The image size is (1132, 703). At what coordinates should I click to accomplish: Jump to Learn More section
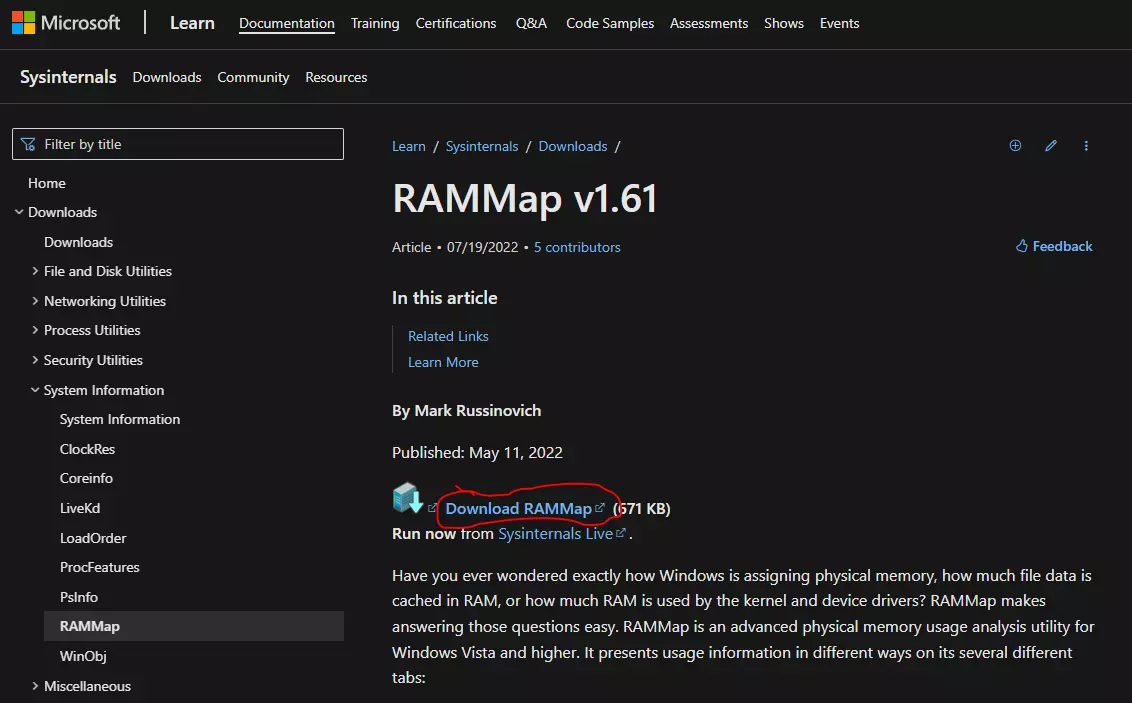click(443, 362)
